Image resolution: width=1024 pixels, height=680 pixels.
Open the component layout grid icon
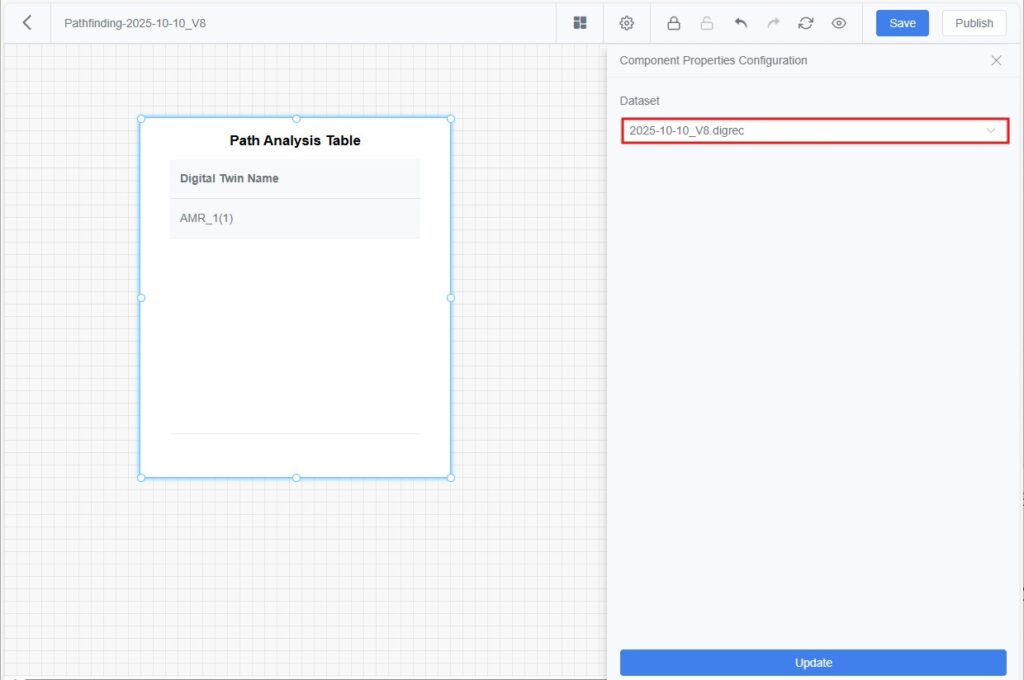click(580, 23)
